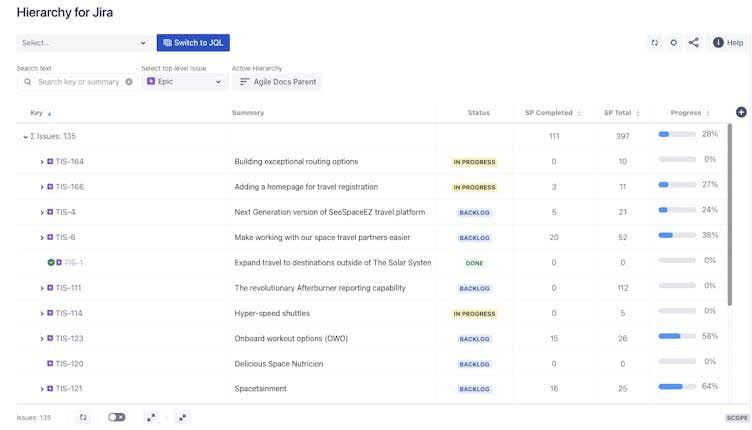The width and height of the screenshot is (752, 430).
Task: Collapse the Issues: 135 summary row
Action: pyautogui.click(x=25, y=137)
